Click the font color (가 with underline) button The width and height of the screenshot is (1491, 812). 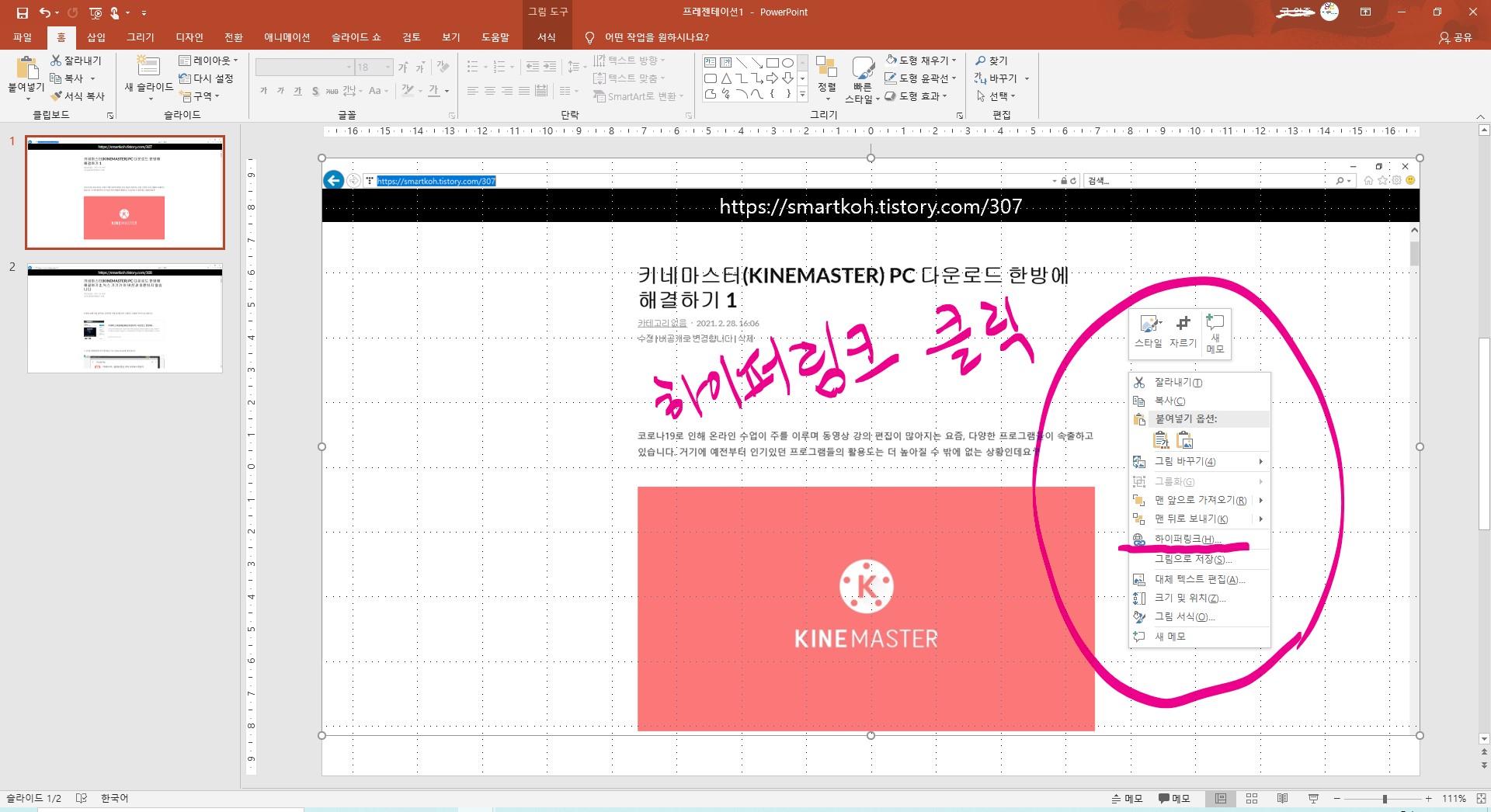[x=433, y=92]
